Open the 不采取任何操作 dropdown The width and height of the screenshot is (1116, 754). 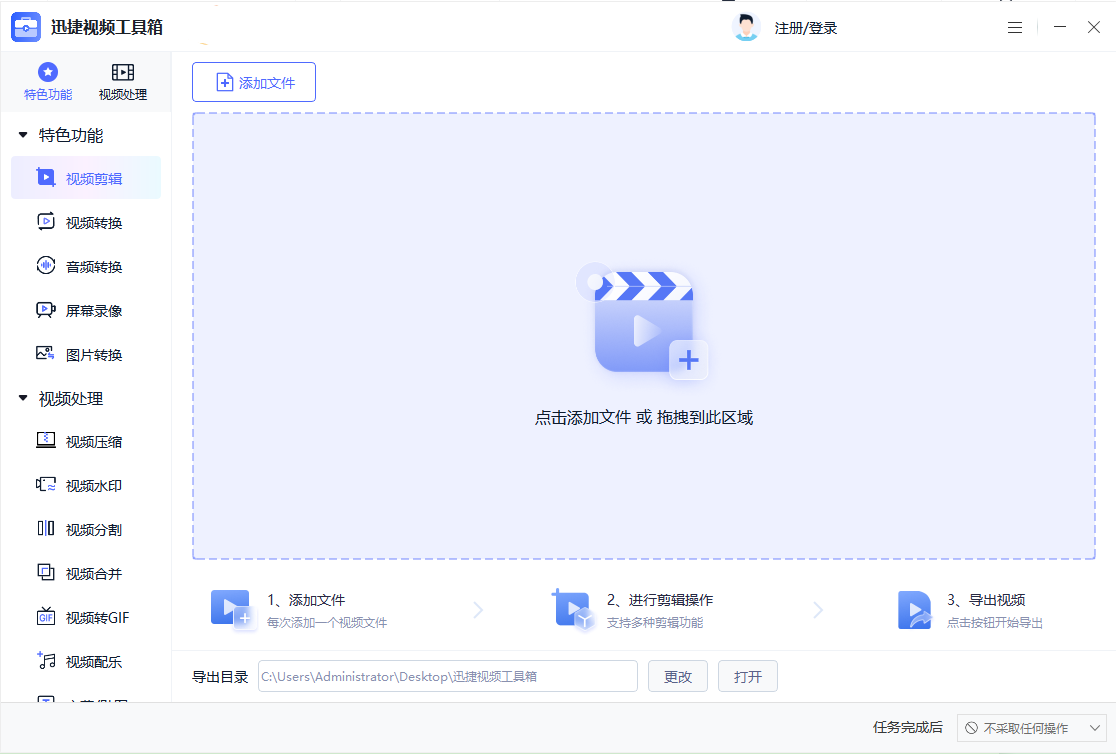[1032, 728]
